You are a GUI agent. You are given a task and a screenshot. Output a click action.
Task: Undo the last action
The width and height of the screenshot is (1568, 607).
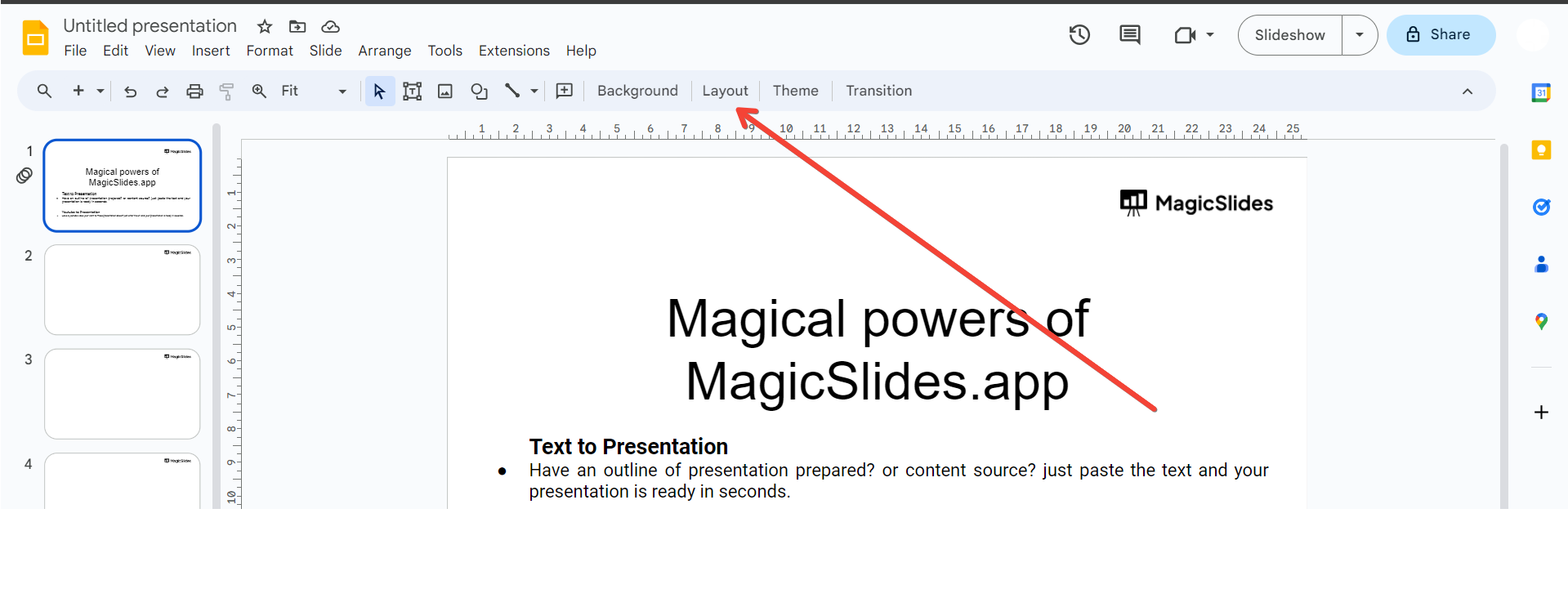pos(130,91)
